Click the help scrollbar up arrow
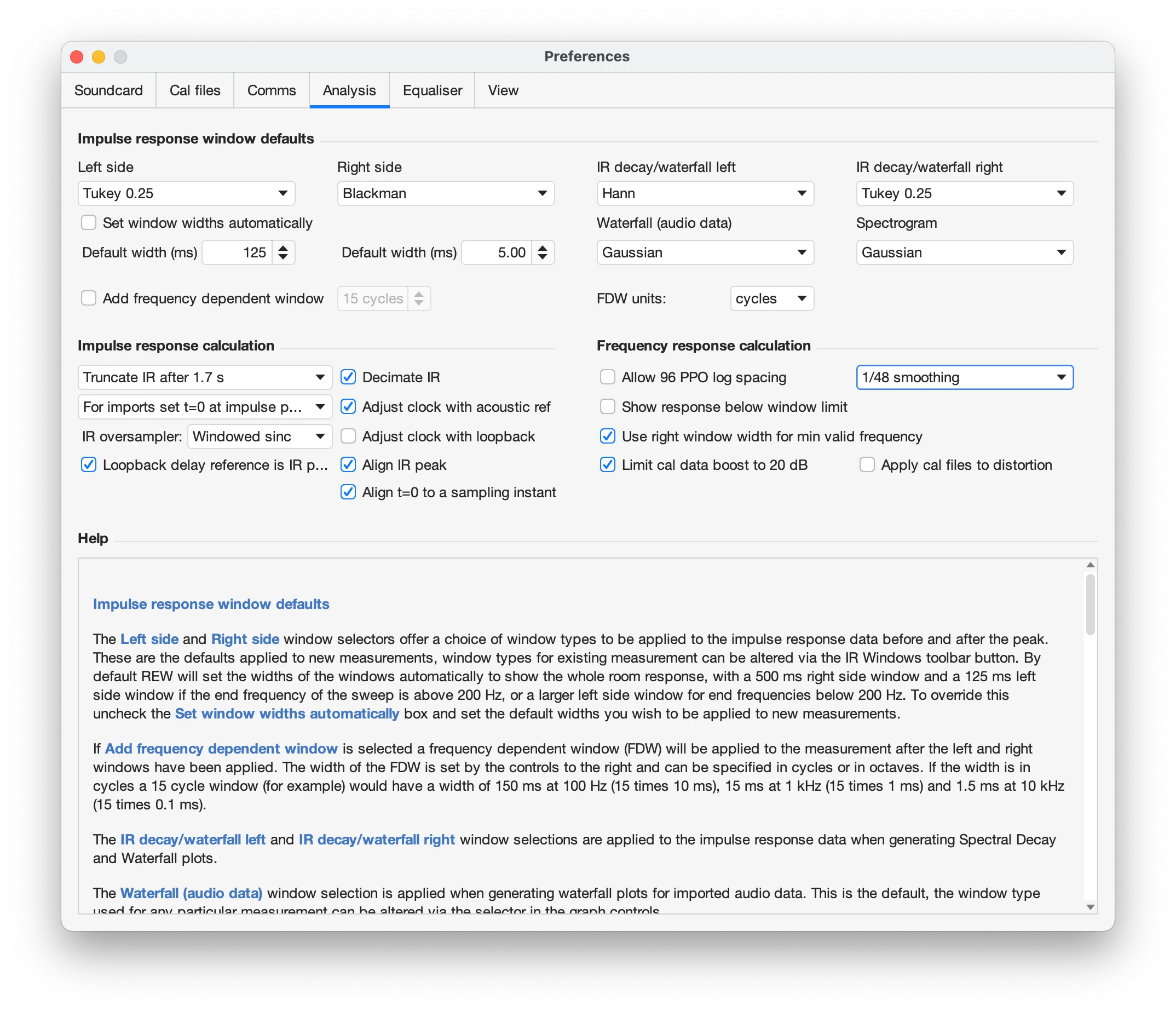The height and width of the screenshot is (1012, 1176). [1089, 565]
